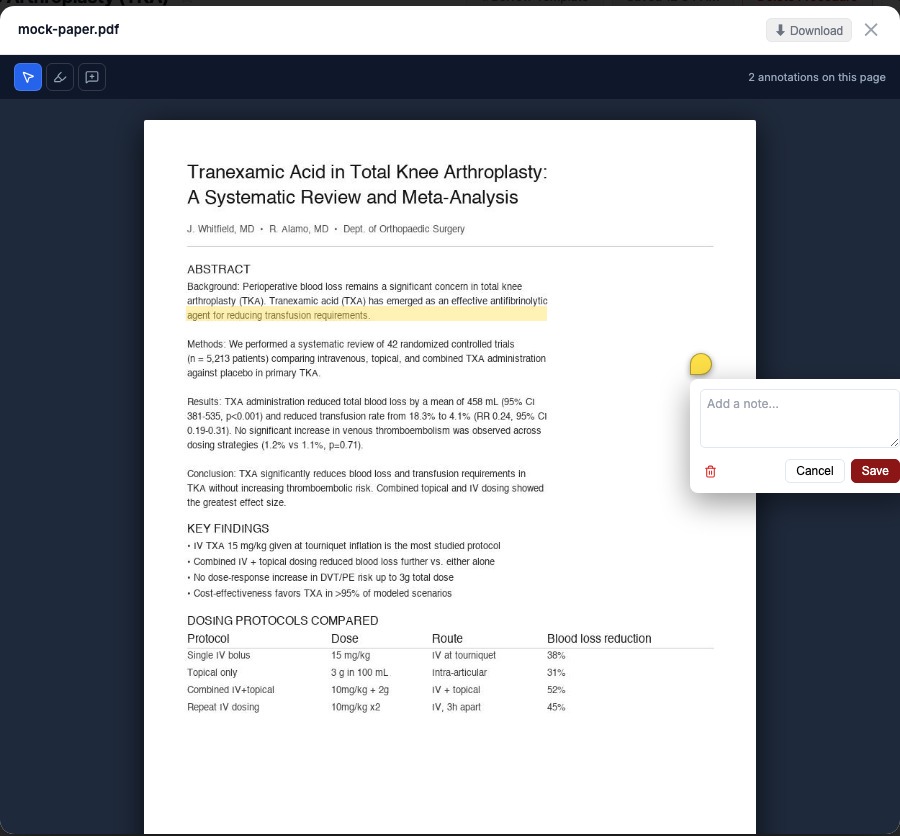Download the mock-paper.pdf file
Viewport: 900px width, 836px height.
pyautogui.click(x=809, y=30)
